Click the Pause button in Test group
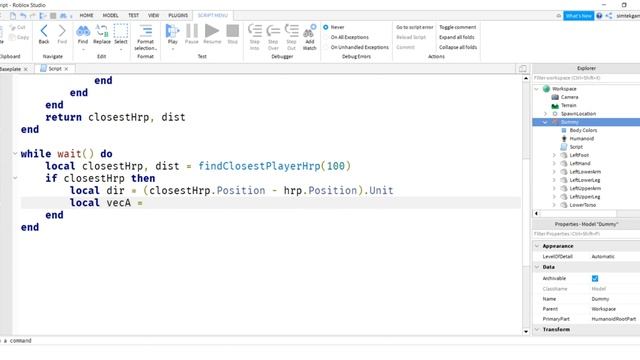Viewport: 640px width, 360px height. tap(191, 31)
